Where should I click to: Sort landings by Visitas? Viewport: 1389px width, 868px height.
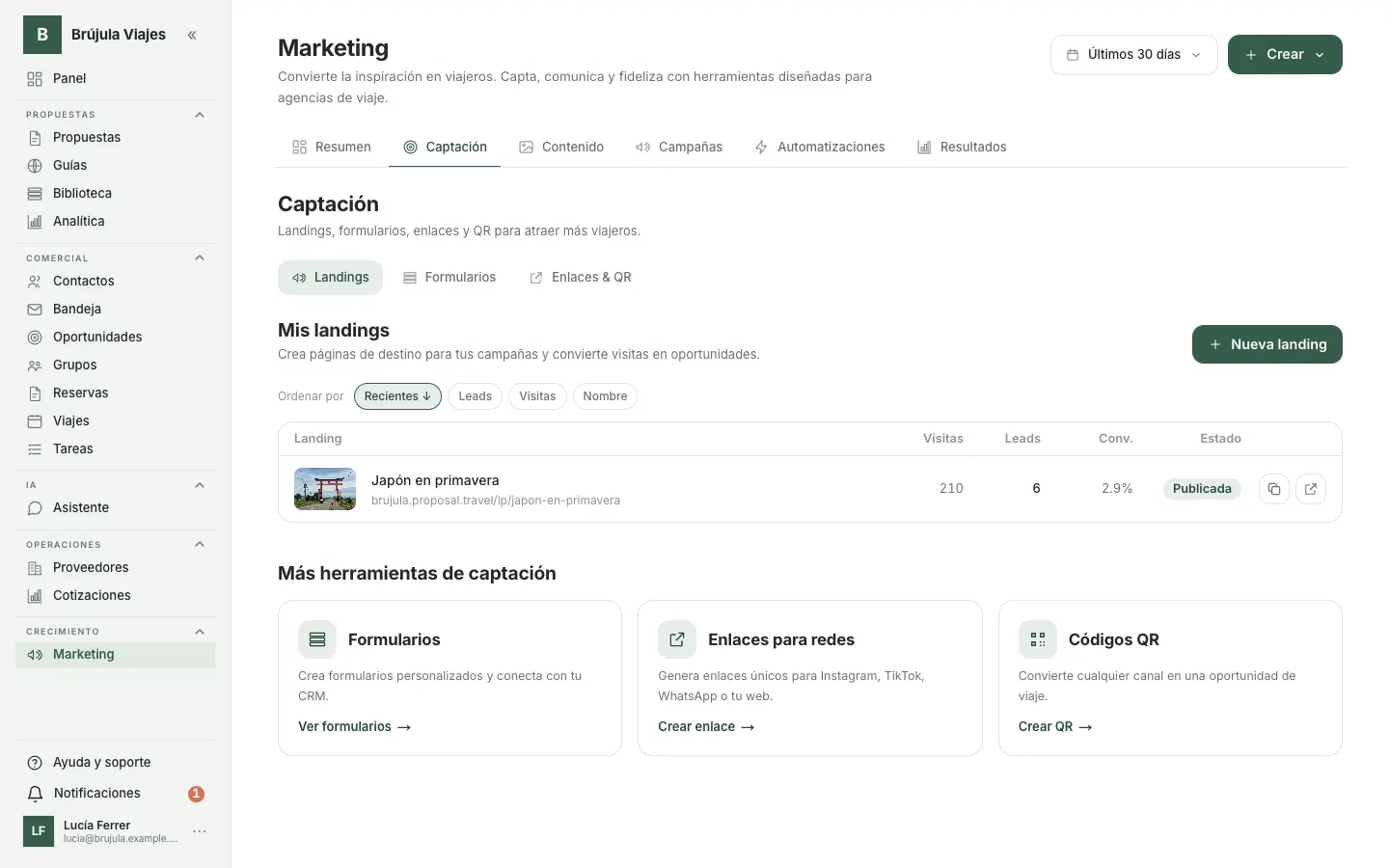(x=537, y=396)
